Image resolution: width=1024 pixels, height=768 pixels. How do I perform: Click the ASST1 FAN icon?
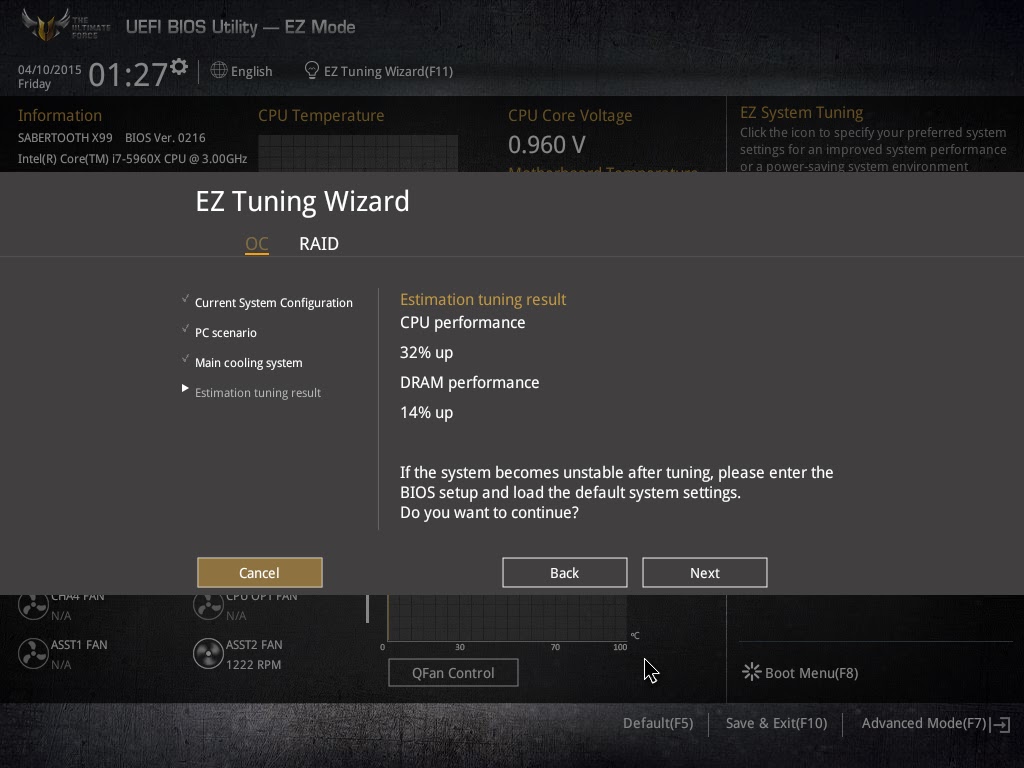(x=33, y=654)
